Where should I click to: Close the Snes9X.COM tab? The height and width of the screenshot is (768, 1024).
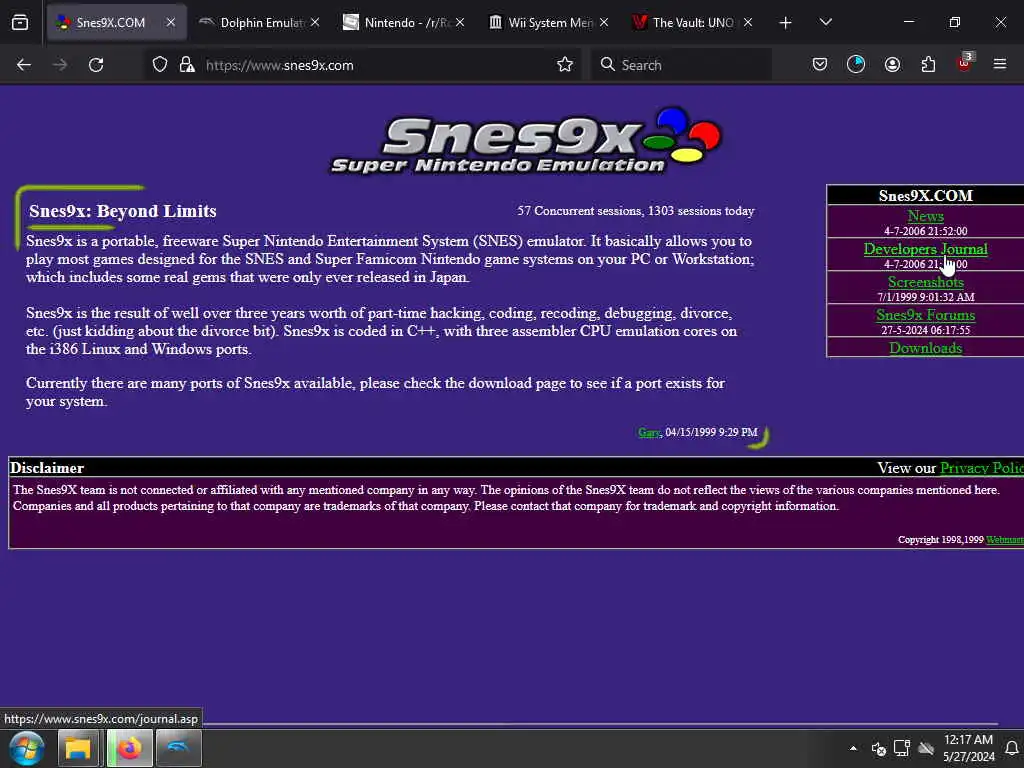coord(170,22)
